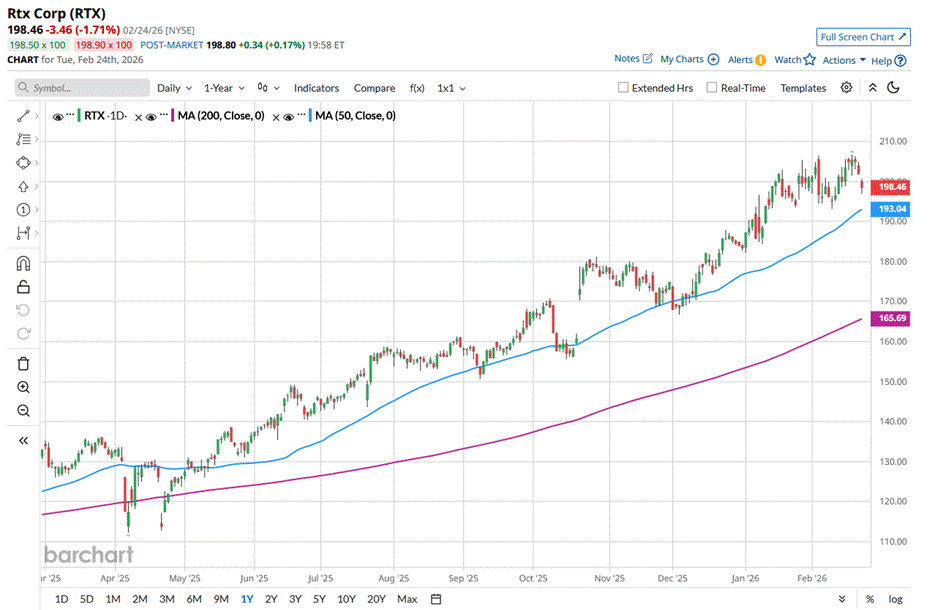Open the Actions dropdown menu
This screenshot has height=610, width=935.
coord(844,60)
